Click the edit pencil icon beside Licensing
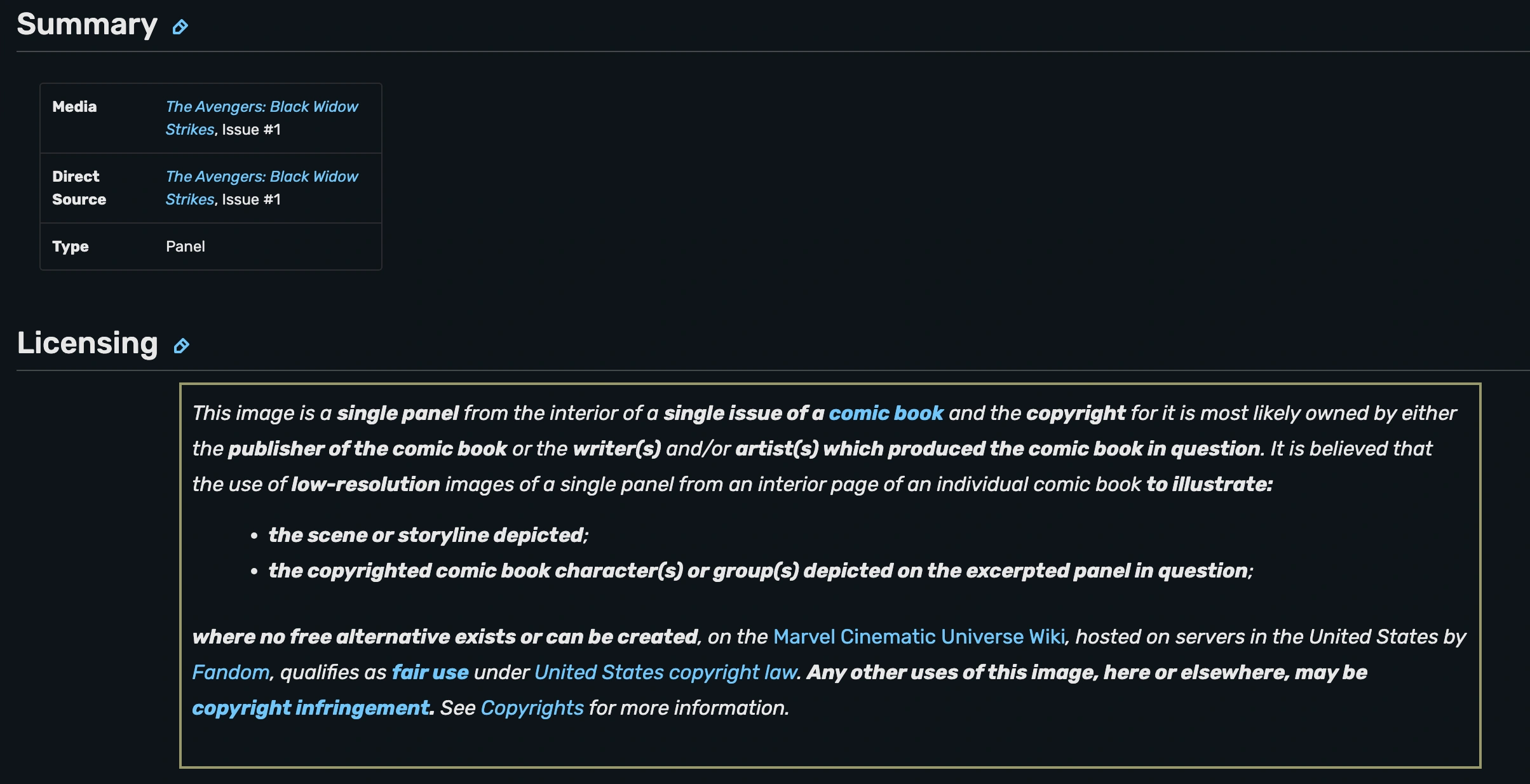 pyautogui.click(x=182, y=346)
